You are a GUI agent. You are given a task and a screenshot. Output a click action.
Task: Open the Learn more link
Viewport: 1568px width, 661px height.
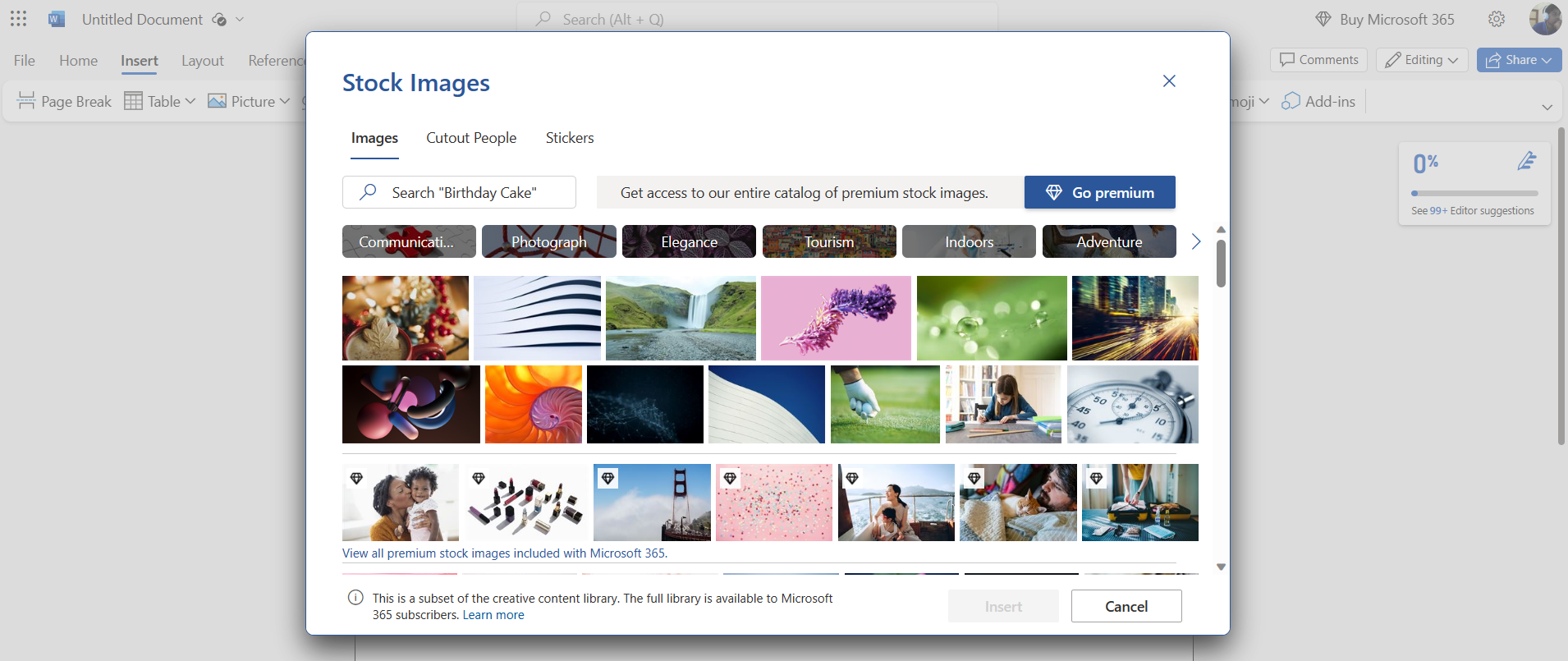click(493, 615)
